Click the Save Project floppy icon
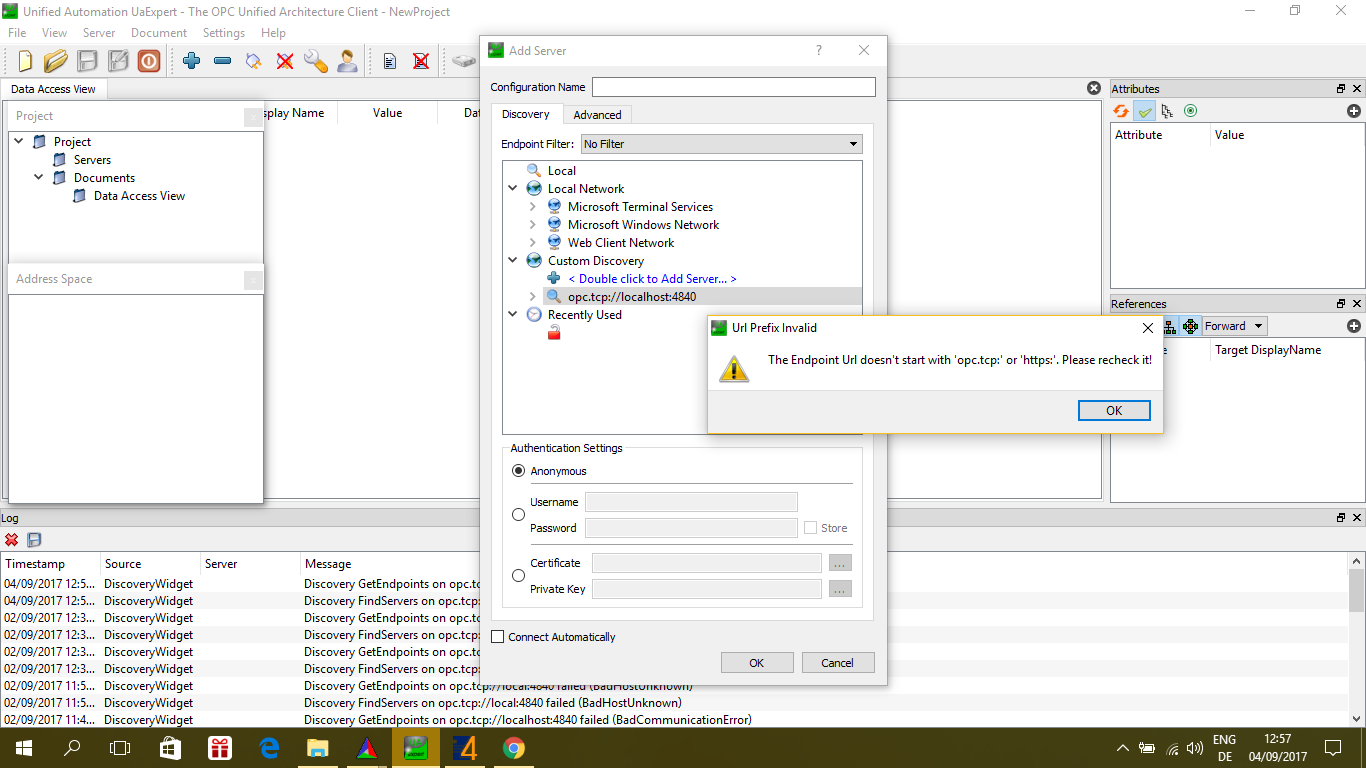Image resolution: width=1366 pixels, height=768 pixels. (87, 61)
